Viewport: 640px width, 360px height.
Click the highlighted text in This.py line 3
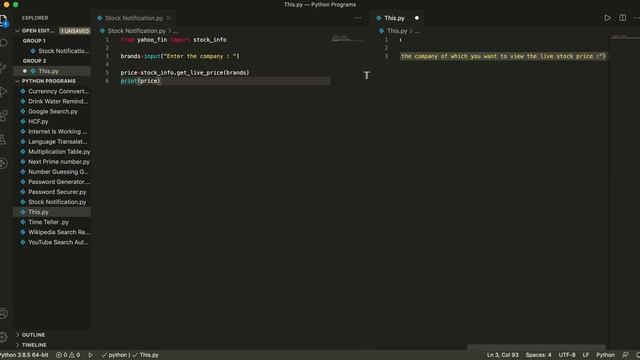click(x=503, y=56)
